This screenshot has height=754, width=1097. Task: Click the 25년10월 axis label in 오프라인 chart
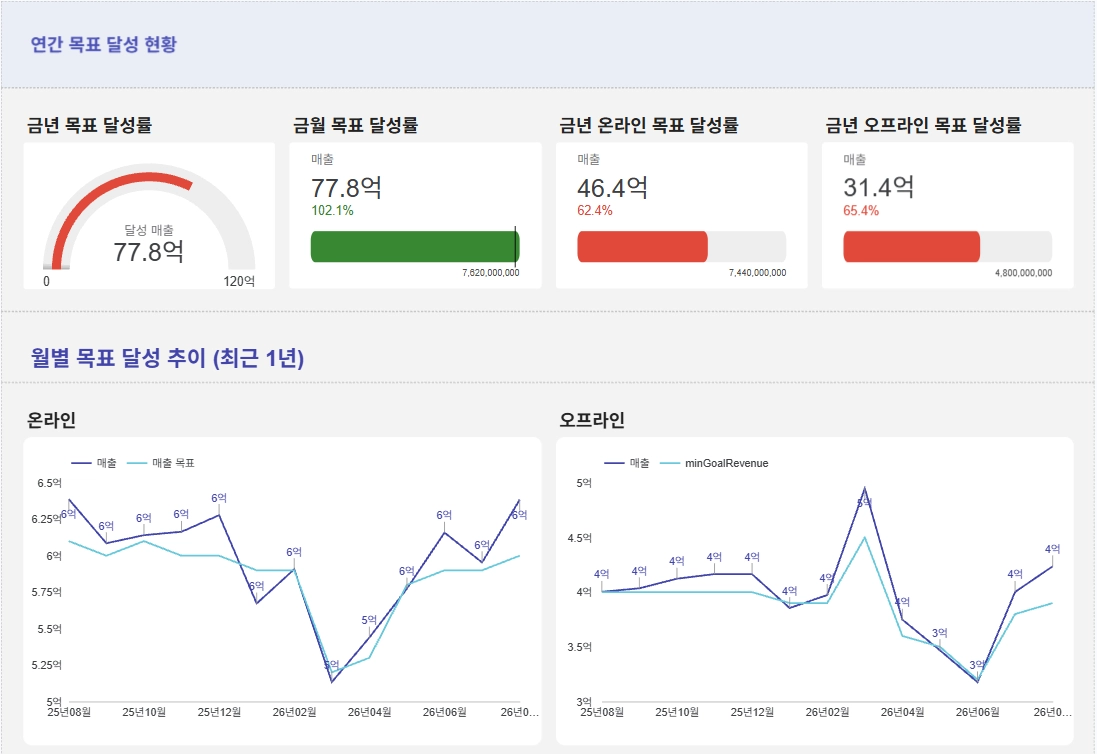click(x=677, y=712)
